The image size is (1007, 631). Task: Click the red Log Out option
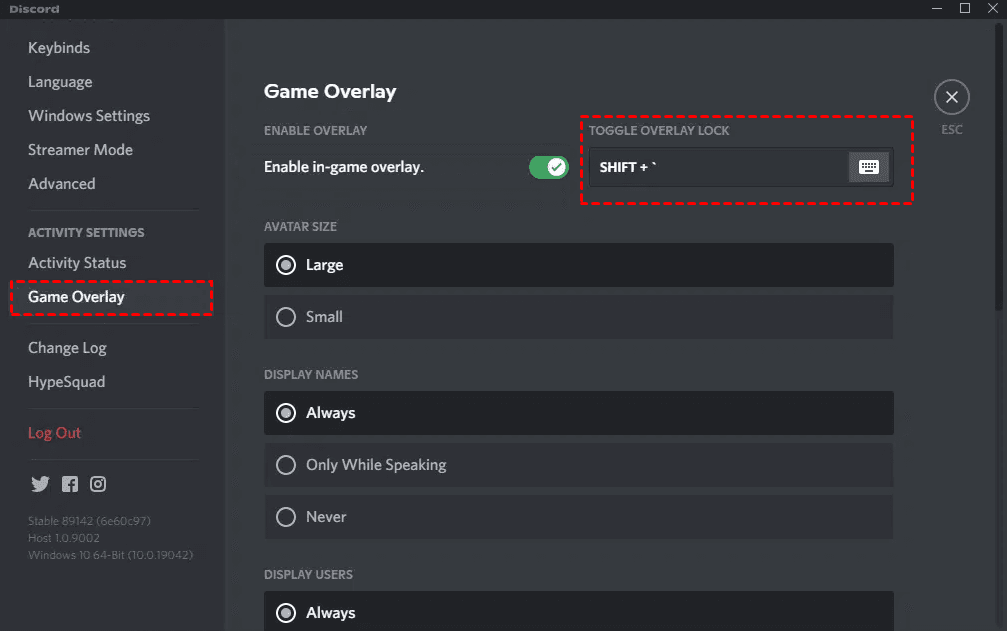click(x=55, y=433)
